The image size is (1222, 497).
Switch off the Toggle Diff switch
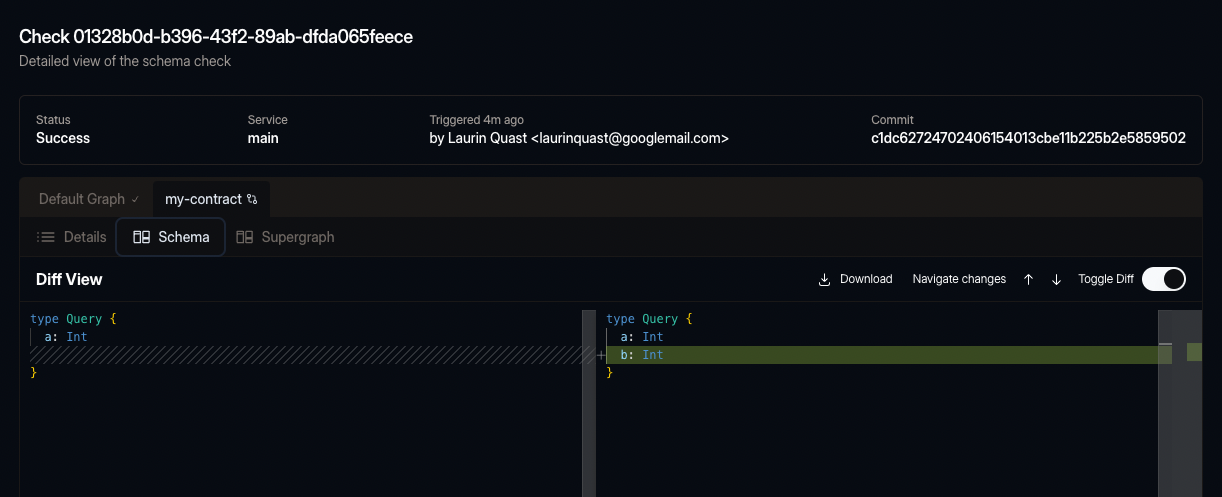click(1163, 279)
